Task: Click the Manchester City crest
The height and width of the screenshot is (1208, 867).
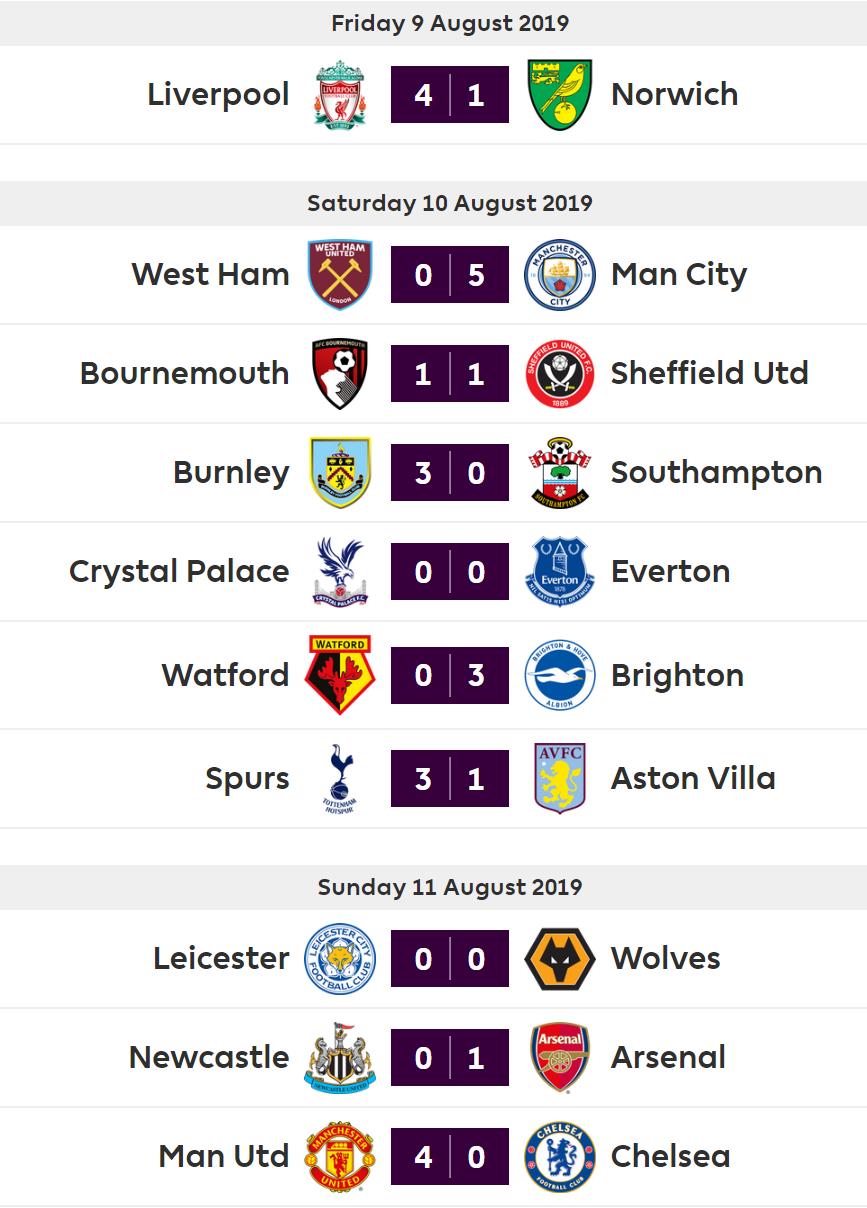Action: tap(560, 274)
